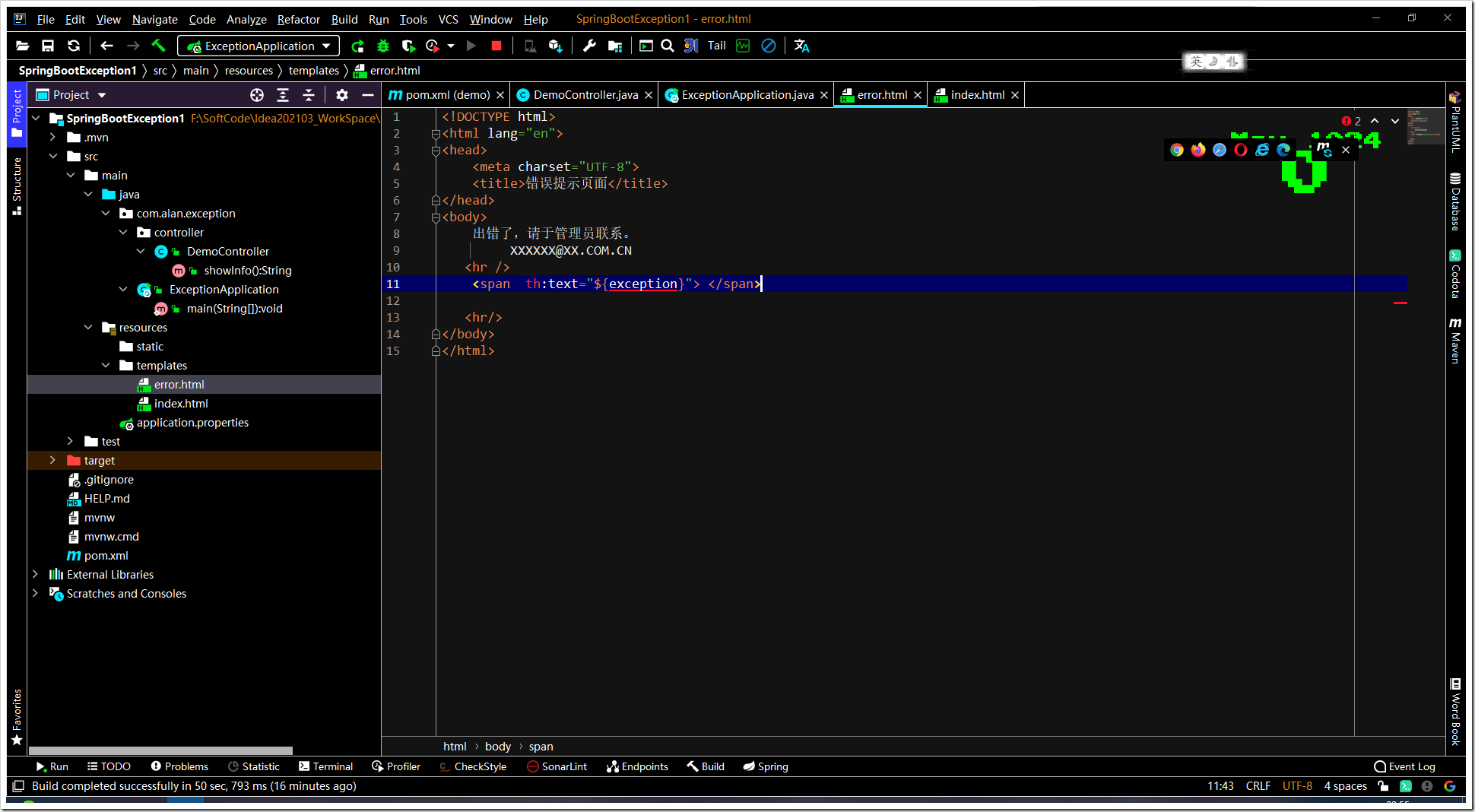Go to next highlighted error arrow
The image size is (1475, 812).
(x=1395, y=121)
